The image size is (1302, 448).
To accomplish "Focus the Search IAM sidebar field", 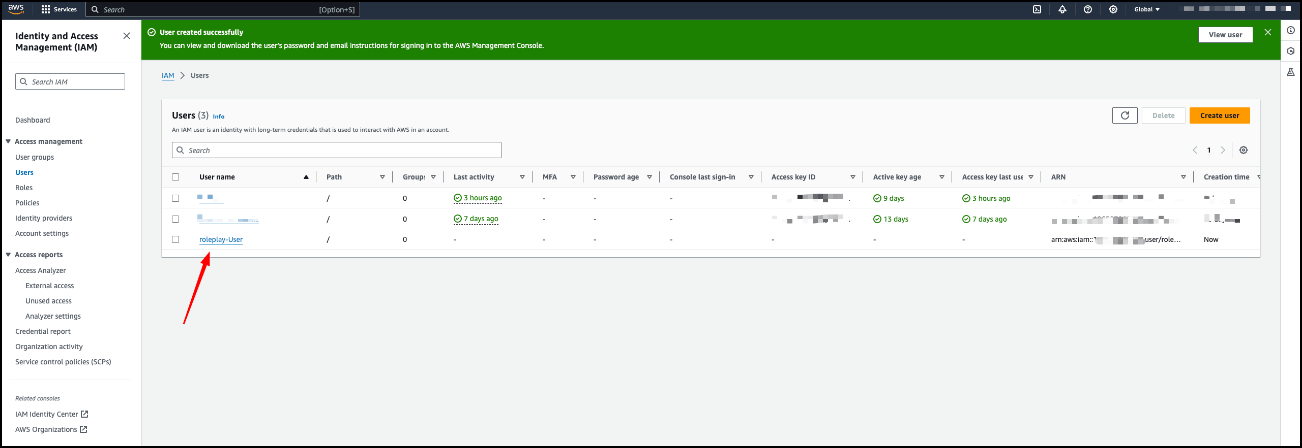I will [70, 82].
